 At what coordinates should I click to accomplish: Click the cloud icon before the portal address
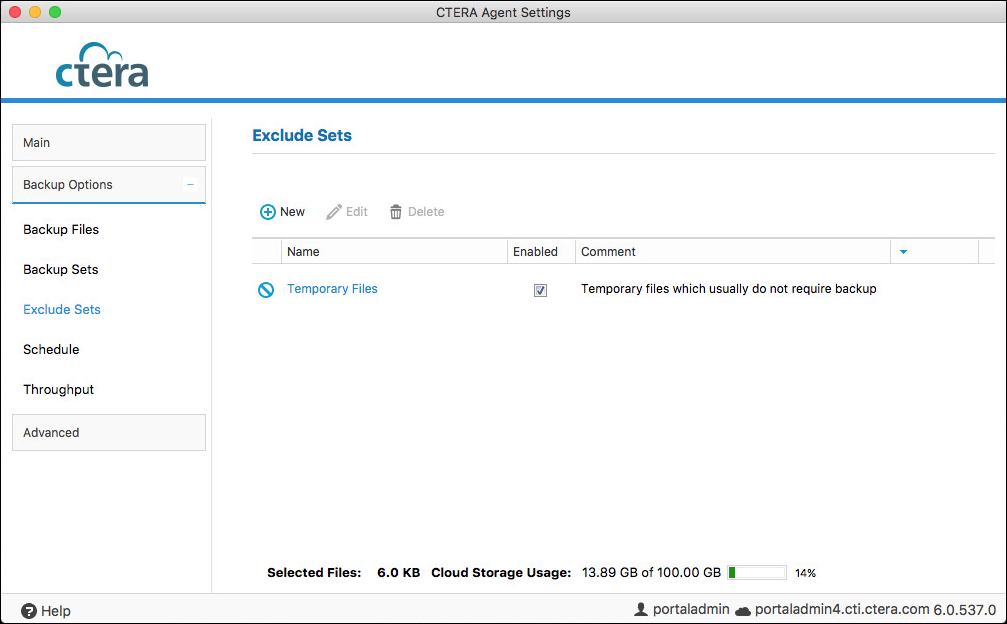742,611
